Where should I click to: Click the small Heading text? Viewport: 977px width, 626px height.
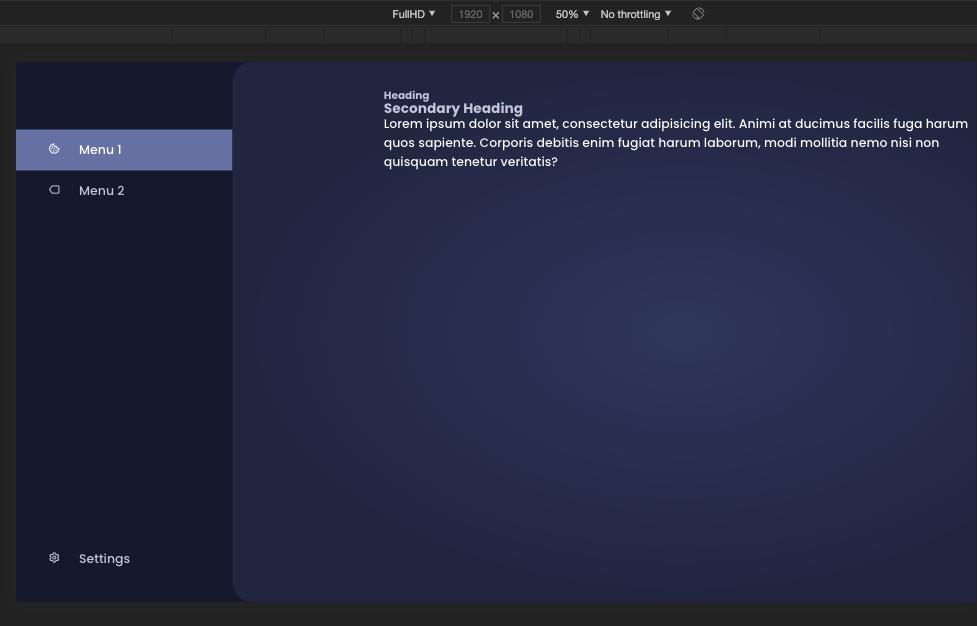[406, 96]
